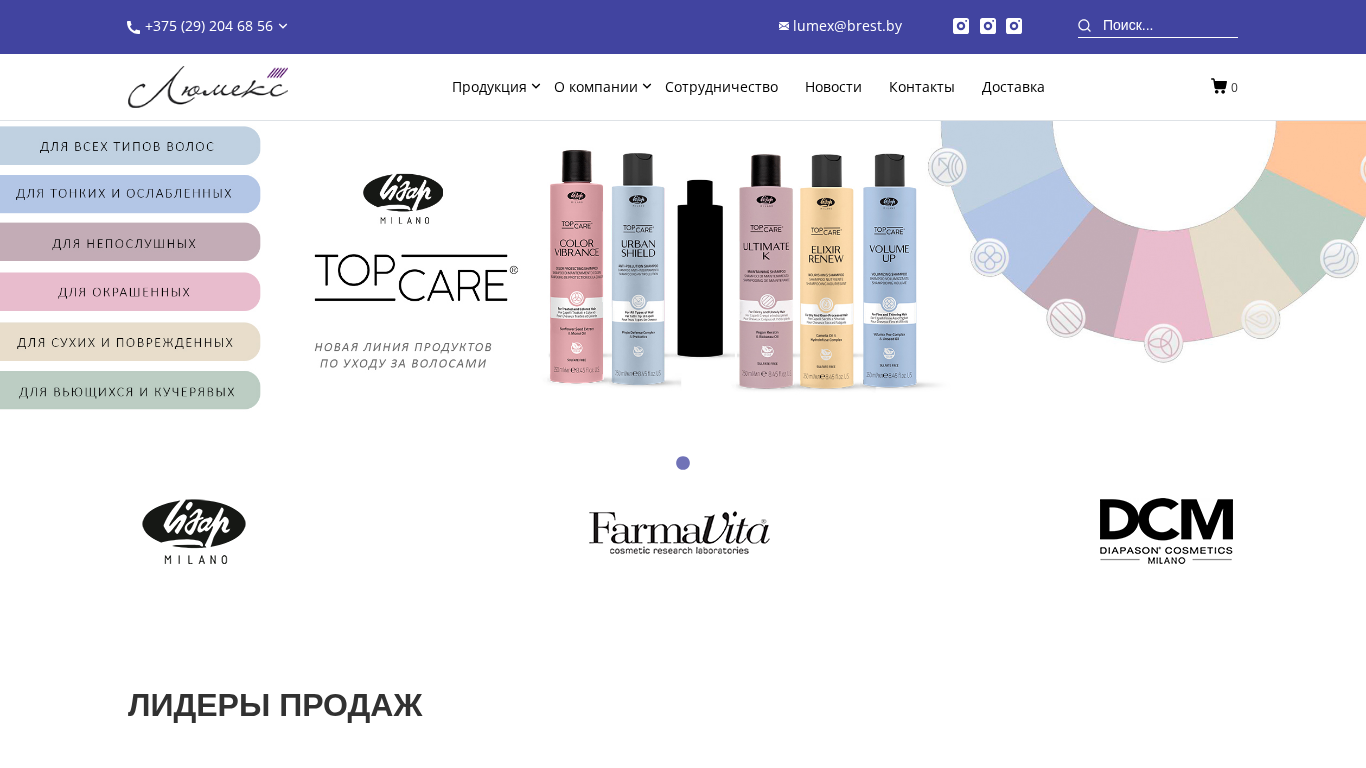
Task: Open the Новости menu item
Action: pos(833,87)
